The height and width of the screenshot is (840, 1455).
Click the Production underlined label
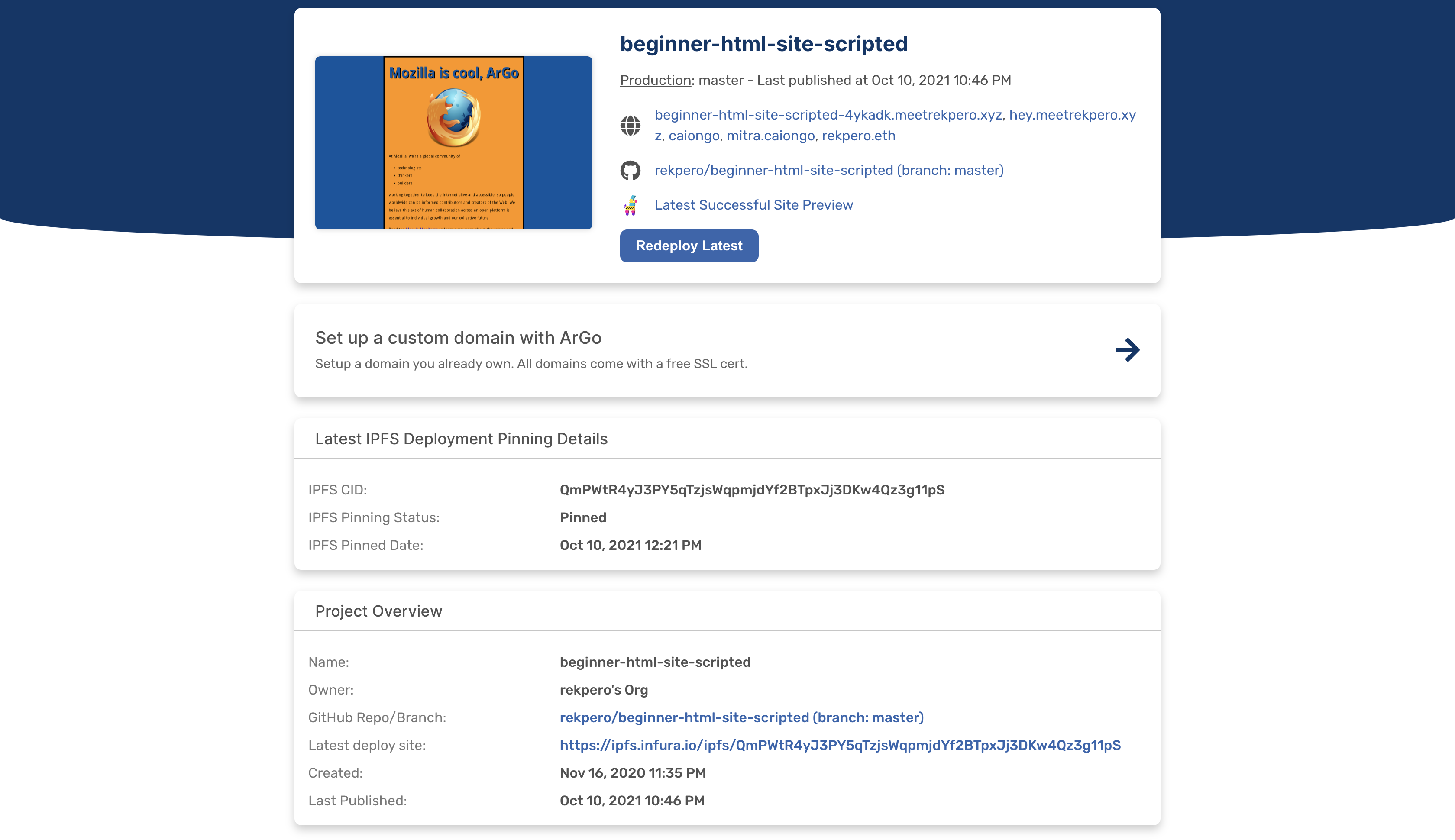click(x=655, y=80)
